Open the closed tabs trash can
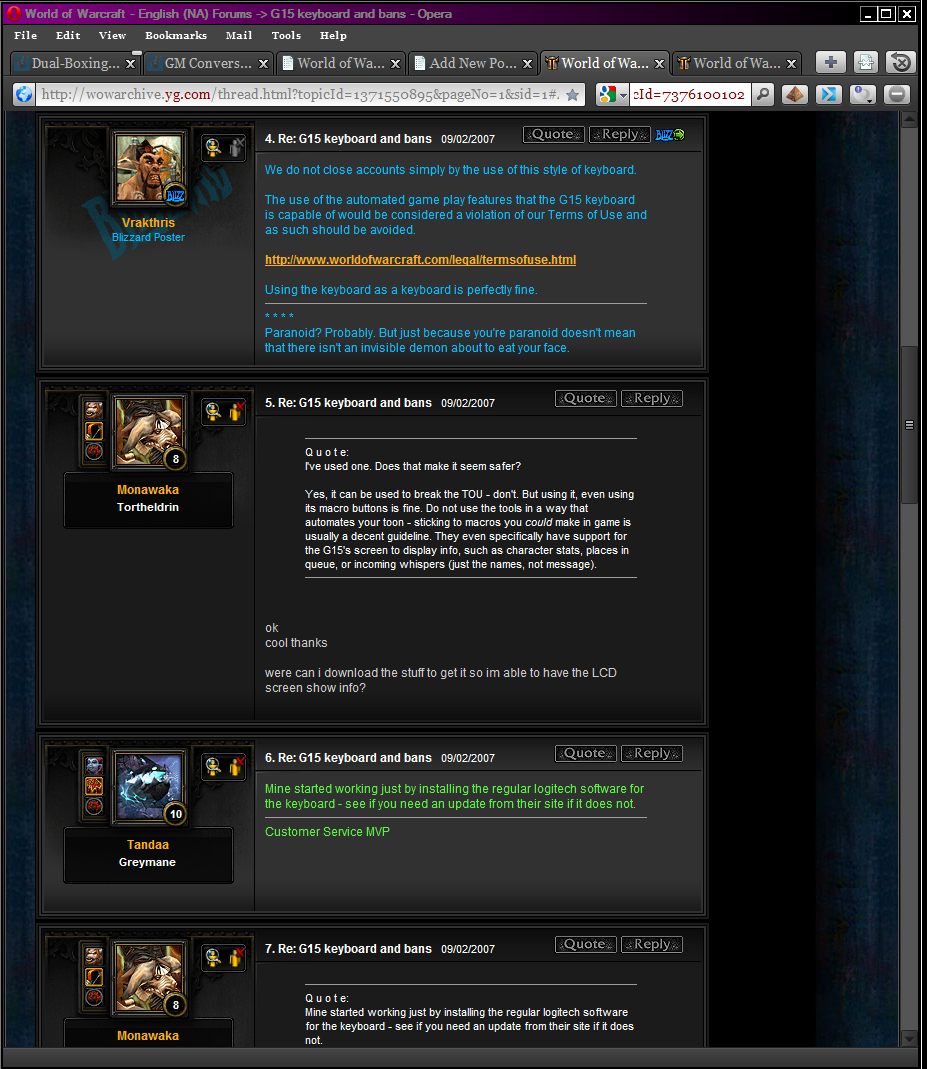This screenshot has height=1069, width=927. point(900,63)
